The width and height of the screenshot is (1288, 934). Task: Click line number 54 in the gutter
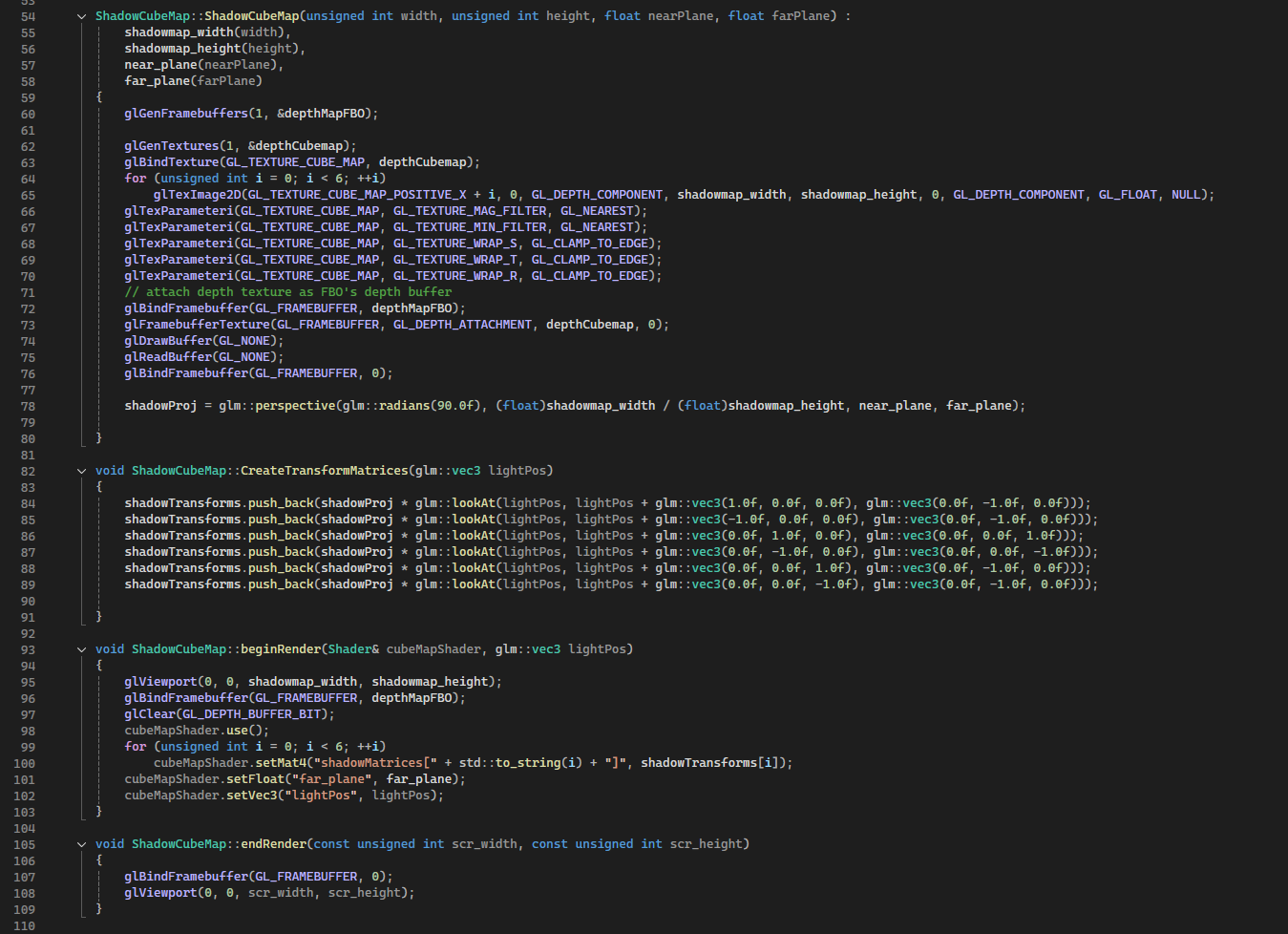tap(28, 16)
